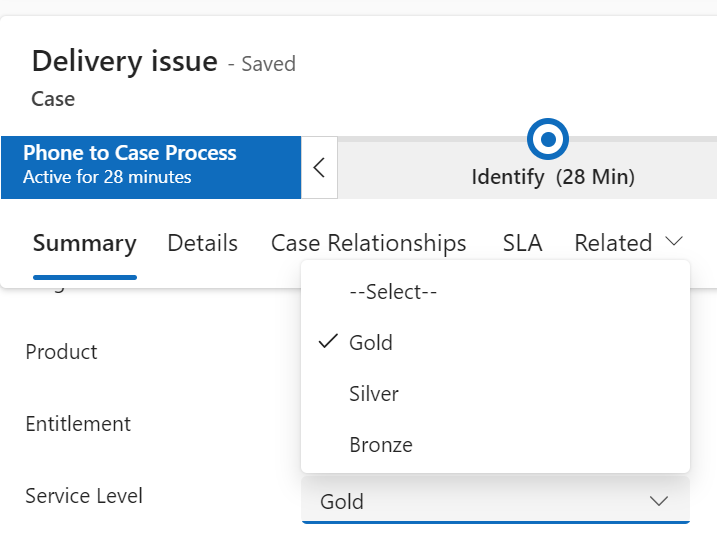717x534 pixels.
Task: Switch to the SLA tab
Action: [x=522, y=243]
